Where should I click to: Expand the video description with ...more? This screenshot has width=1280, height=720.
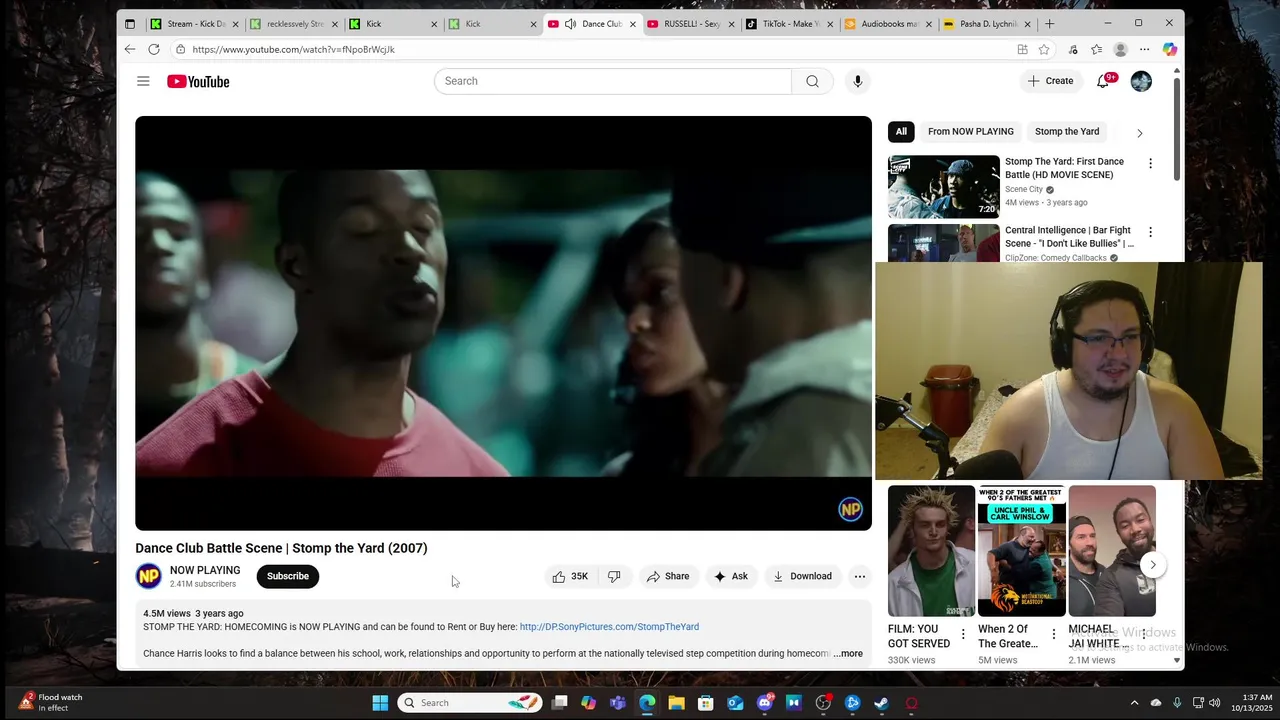click(848, 654)
